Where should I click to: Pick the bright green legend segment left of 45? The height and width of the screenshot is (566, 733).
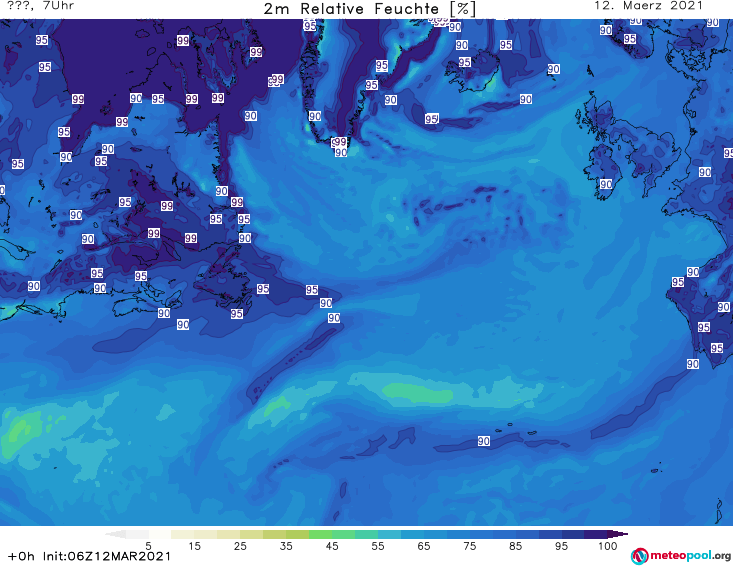coord(320,534)
